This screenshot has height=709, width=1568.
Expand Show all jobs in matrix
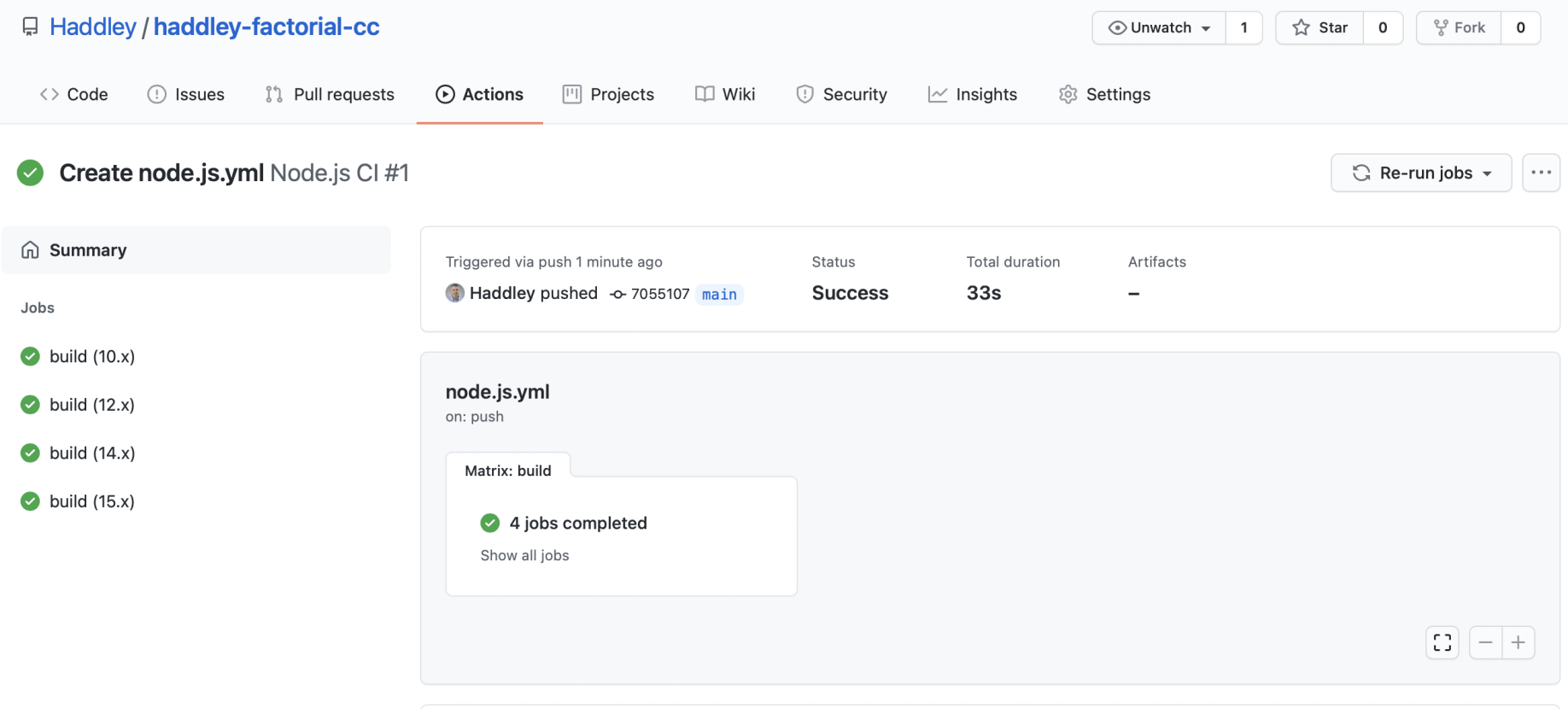(524, 555)
